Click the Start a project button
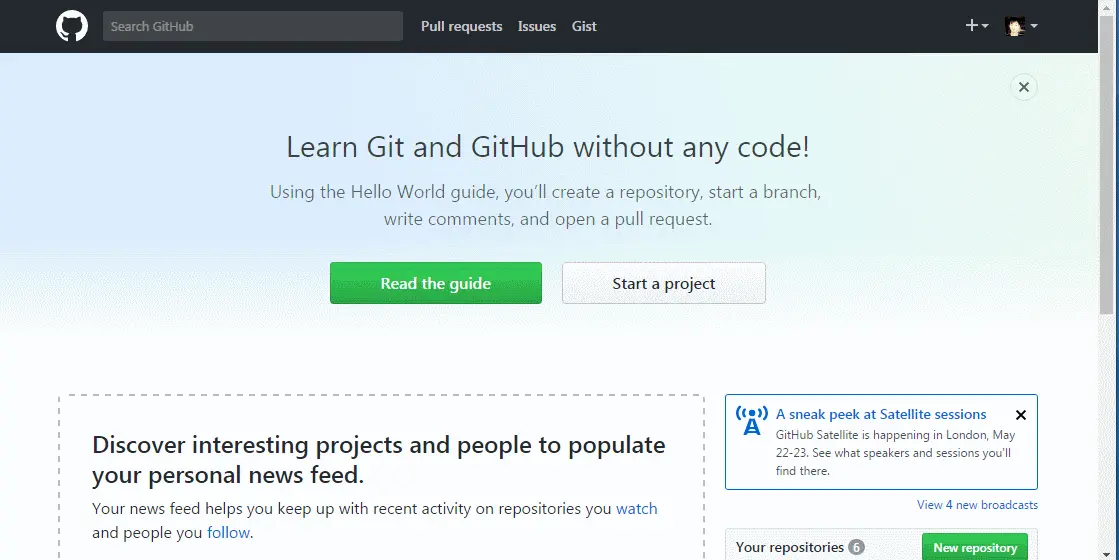The image size is (1119, 560). (x=664, y=283)
